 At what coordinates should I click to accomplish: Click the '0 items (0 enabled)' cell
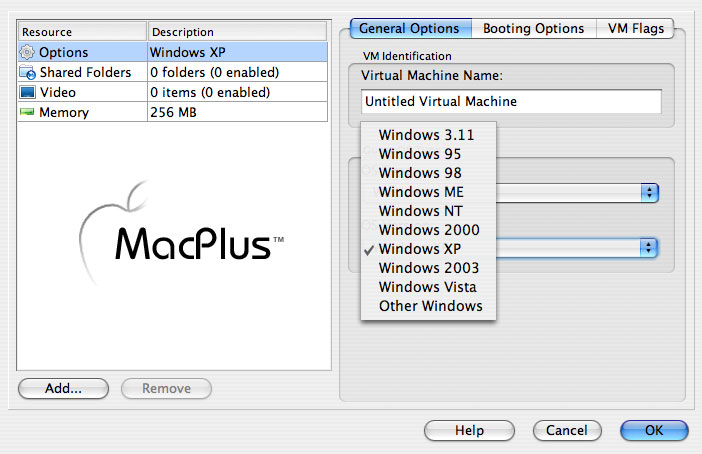point(237,92)
